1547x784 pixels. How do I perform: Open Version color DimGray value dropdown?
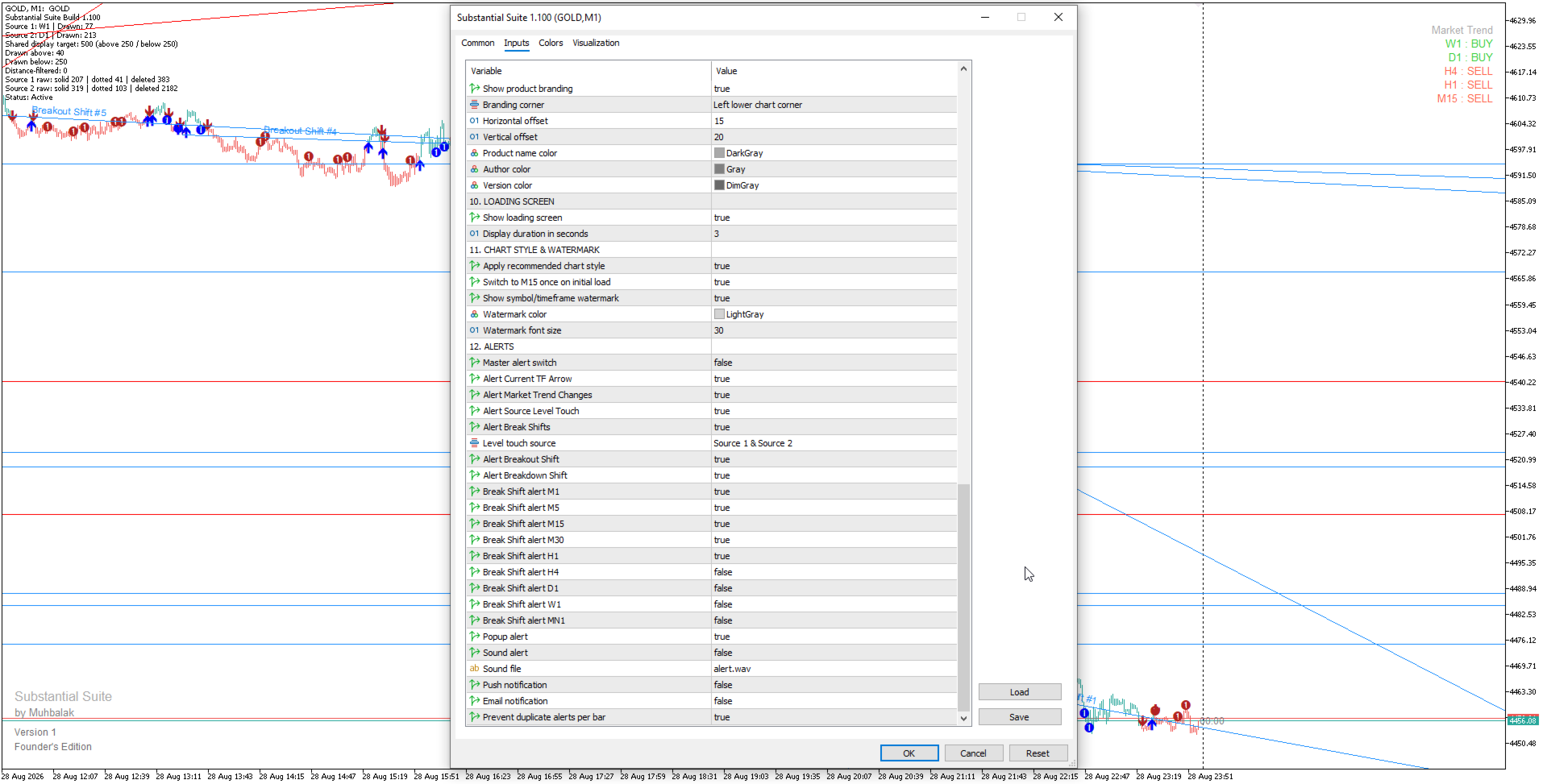[x=834, y=185]
